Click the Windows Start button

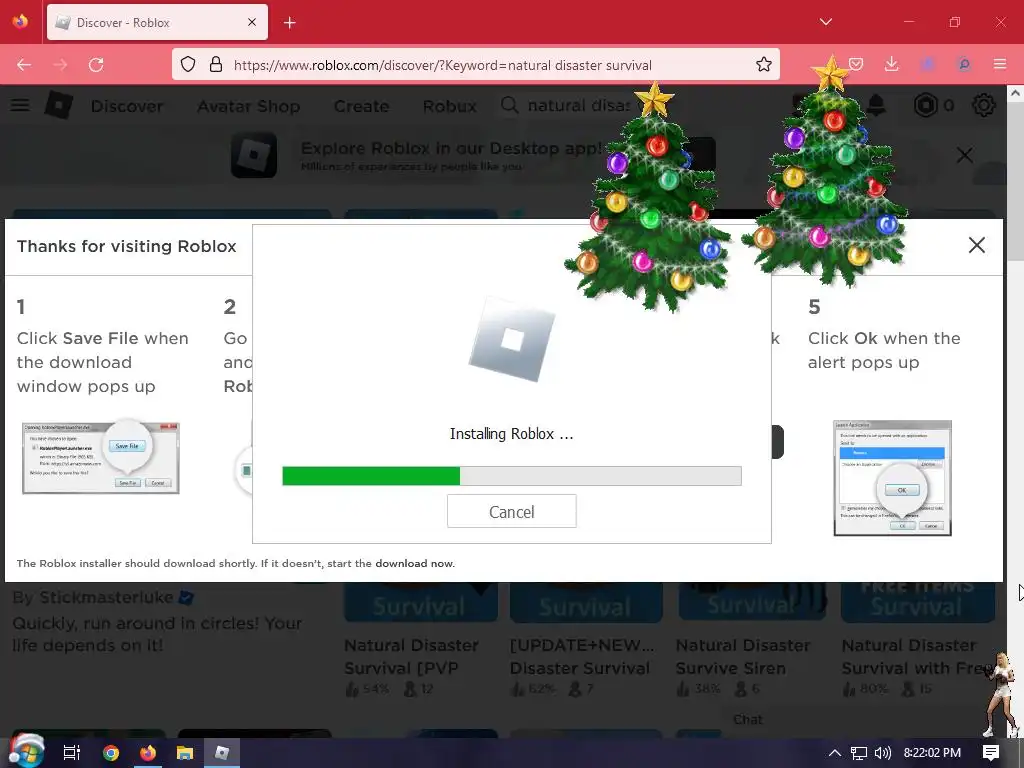[x=26, y=752]
